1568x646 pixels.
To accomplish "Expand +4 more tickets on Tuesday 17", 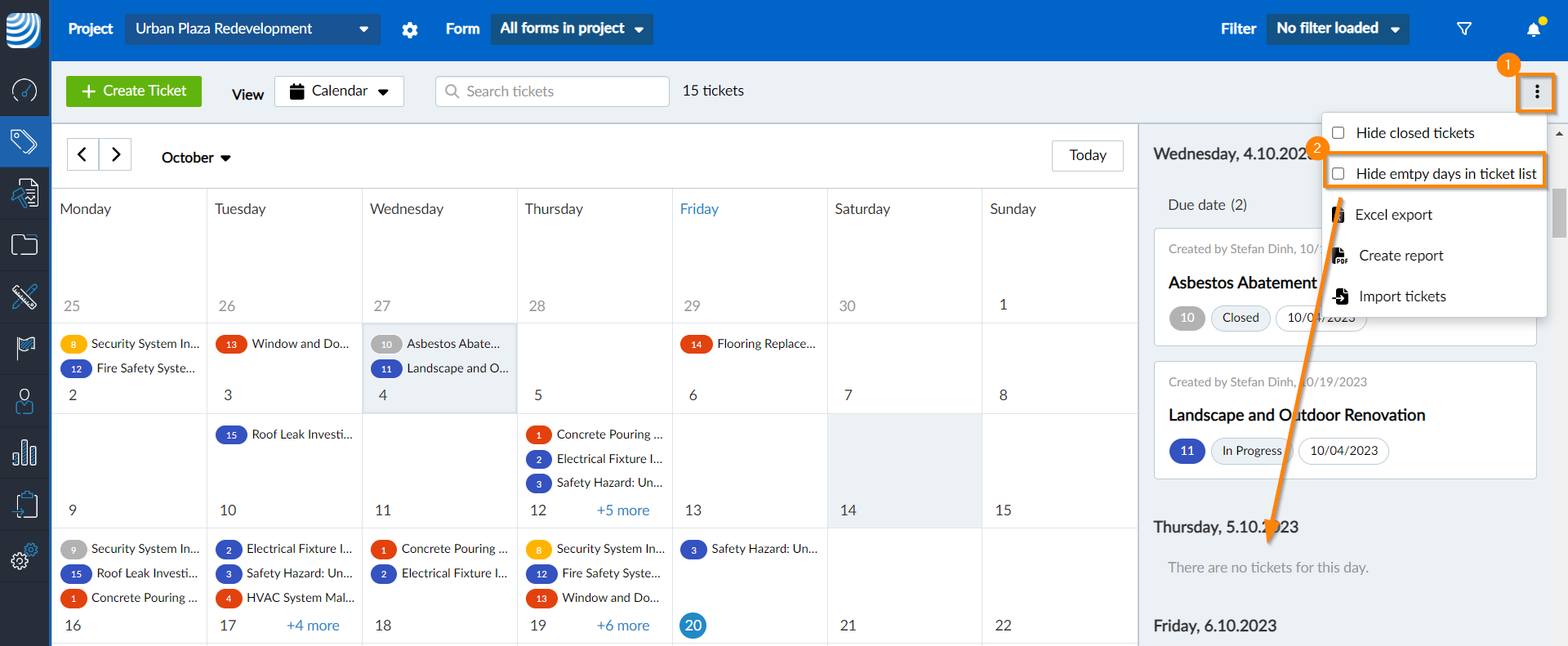I will [313, 626].
